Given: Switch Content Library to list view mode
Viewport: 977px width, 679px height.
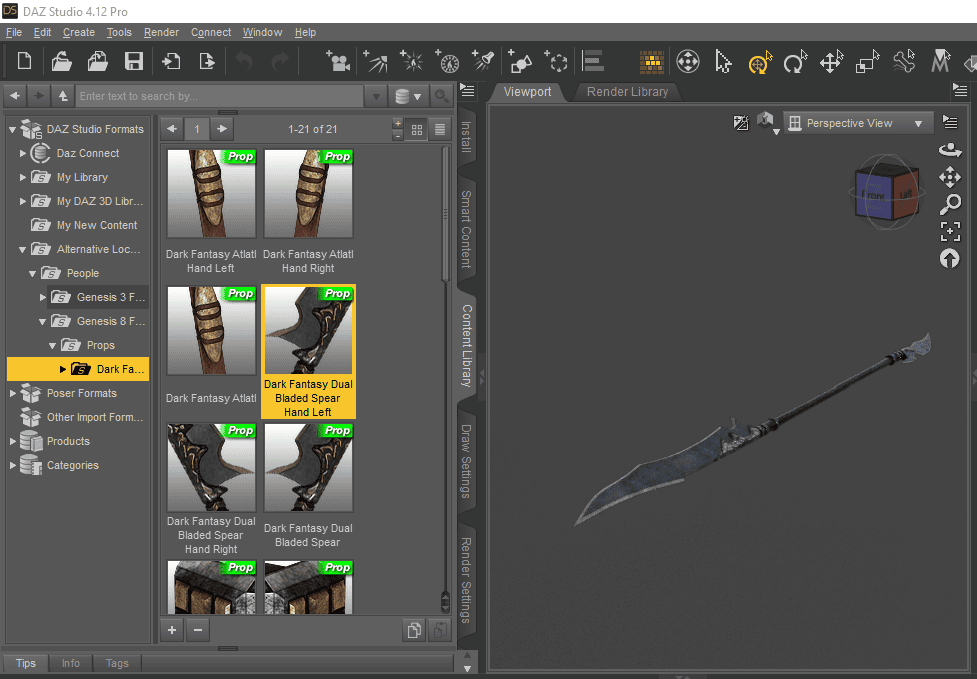Looking at the screenshot, I should (438, 129).
